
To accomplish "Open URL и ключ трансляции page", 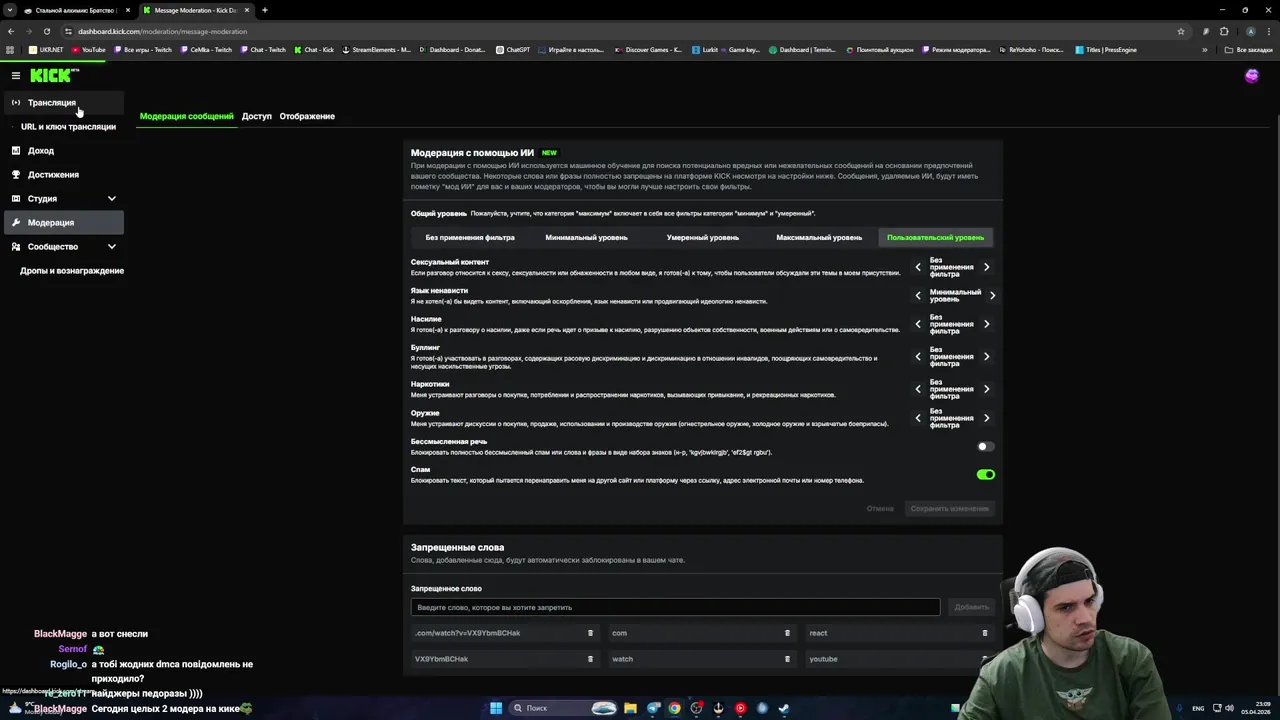I will click(68, 127).
